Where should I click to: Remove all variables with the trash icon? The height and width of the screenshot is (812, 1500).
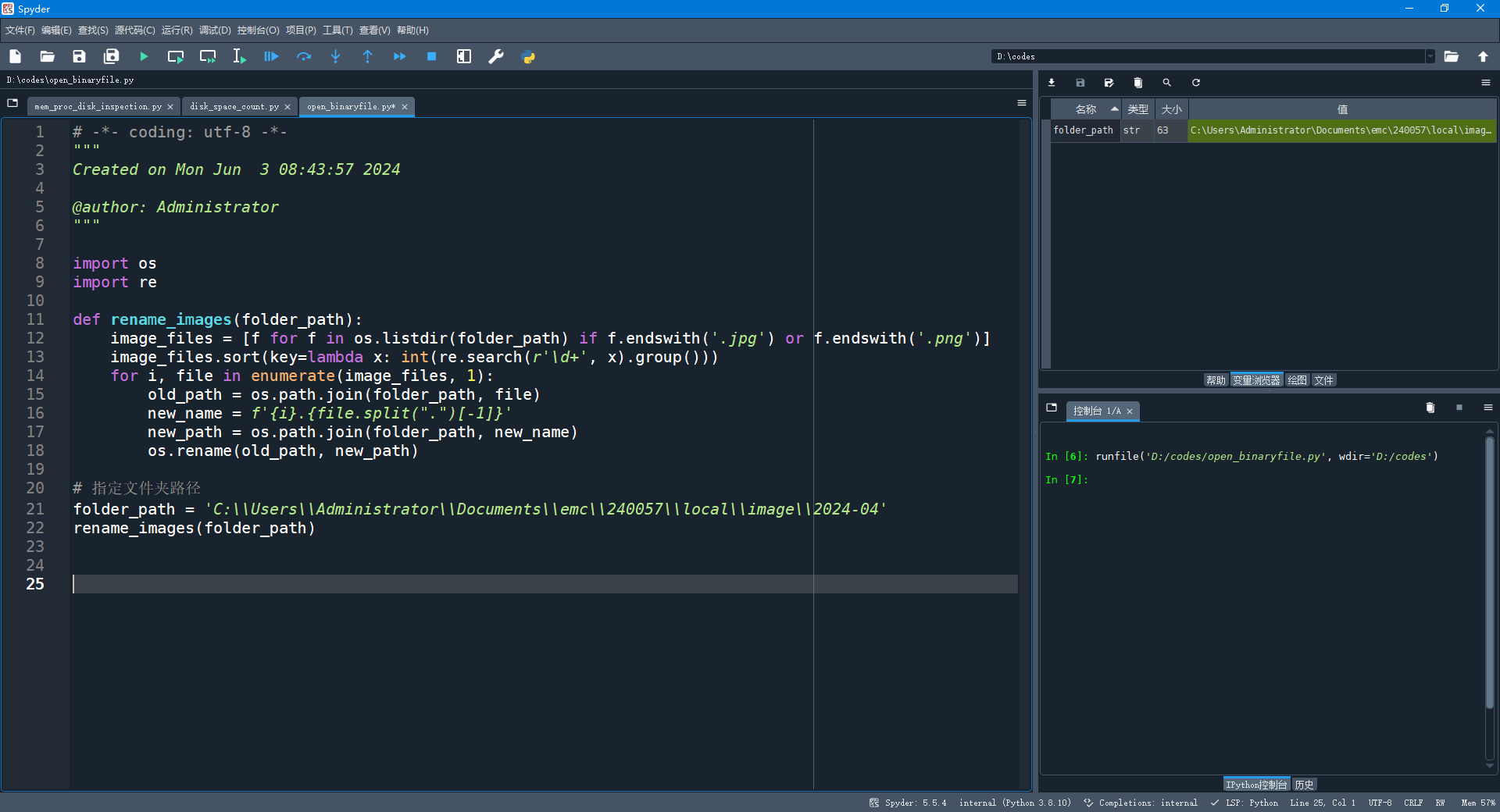[x=1138, y=83]
